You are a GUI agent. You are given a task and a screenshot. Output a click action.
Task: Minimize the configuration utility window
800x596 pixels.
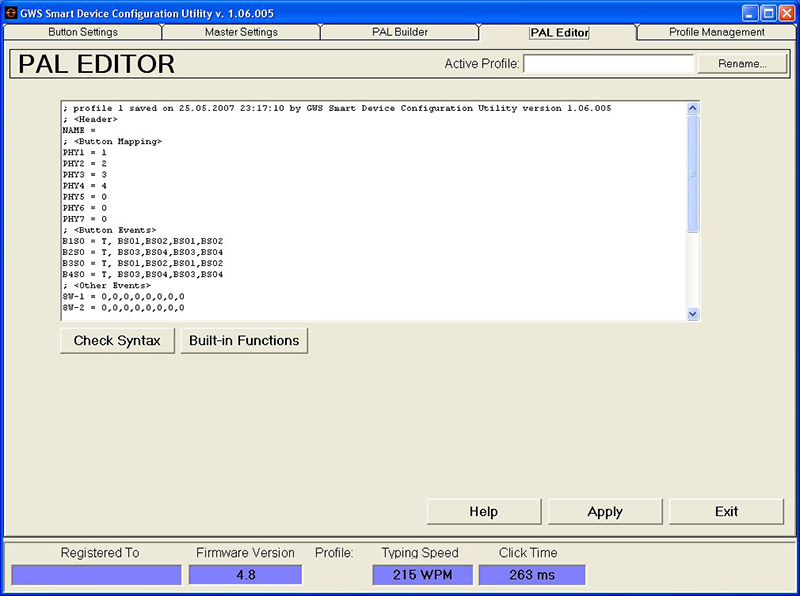click(750, 13)
